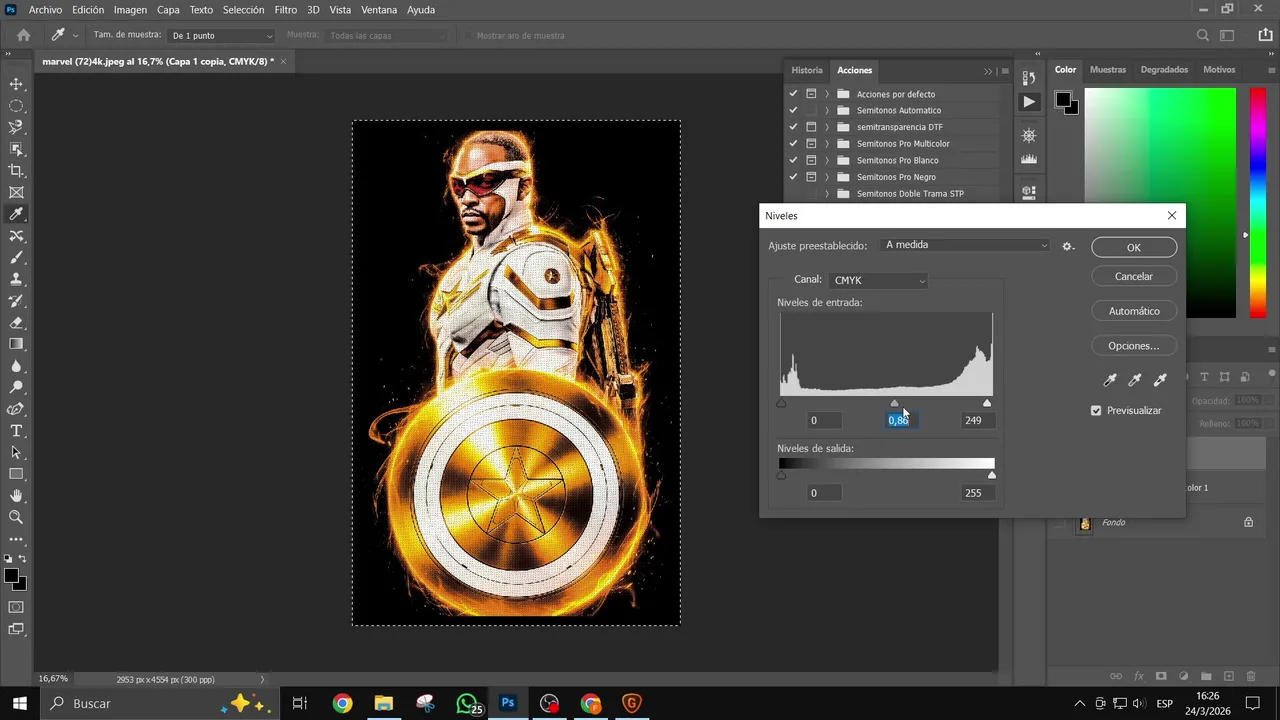Pick the black point eyedropper in Niveles
Image resolution: width=1280 pixels, height=720 pixels.
coord(1109,380)
